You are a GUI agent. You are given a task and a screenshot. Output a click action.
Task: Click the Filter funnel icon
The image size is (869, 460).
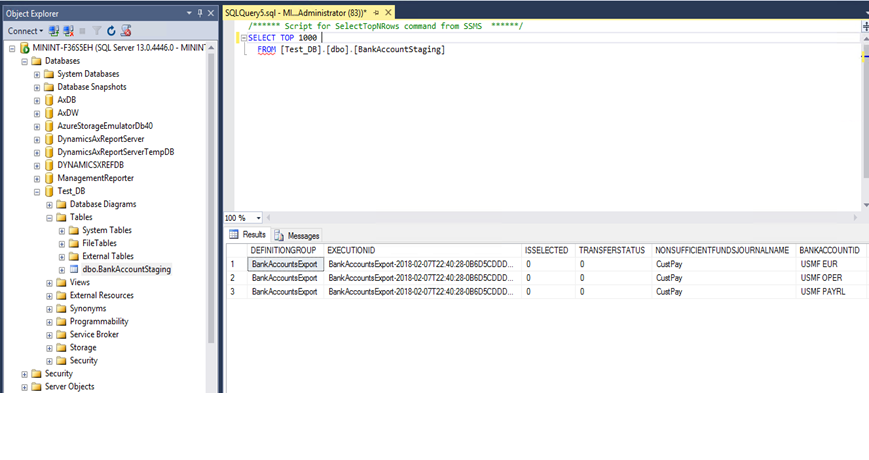click(x=97, y=31)
